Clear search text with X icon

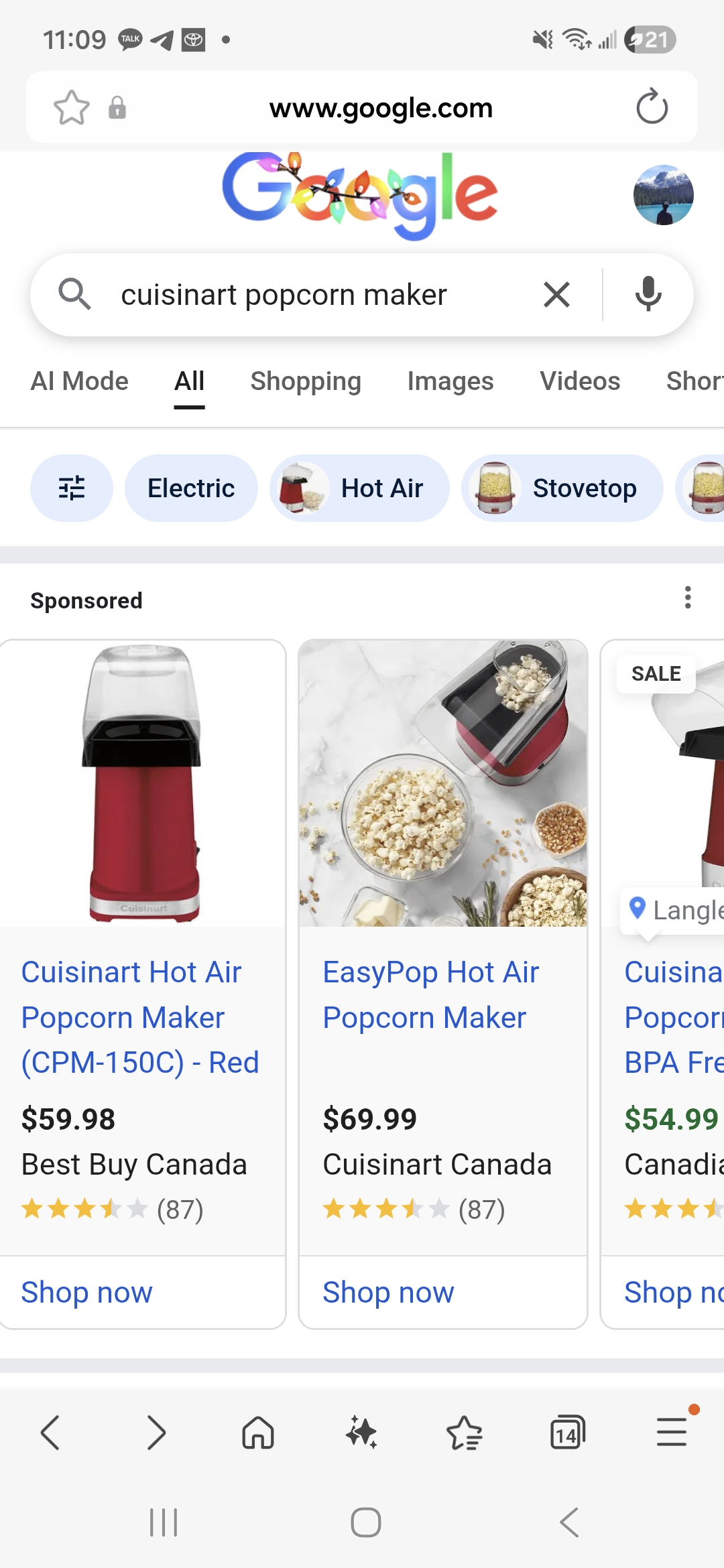point(556,295)
